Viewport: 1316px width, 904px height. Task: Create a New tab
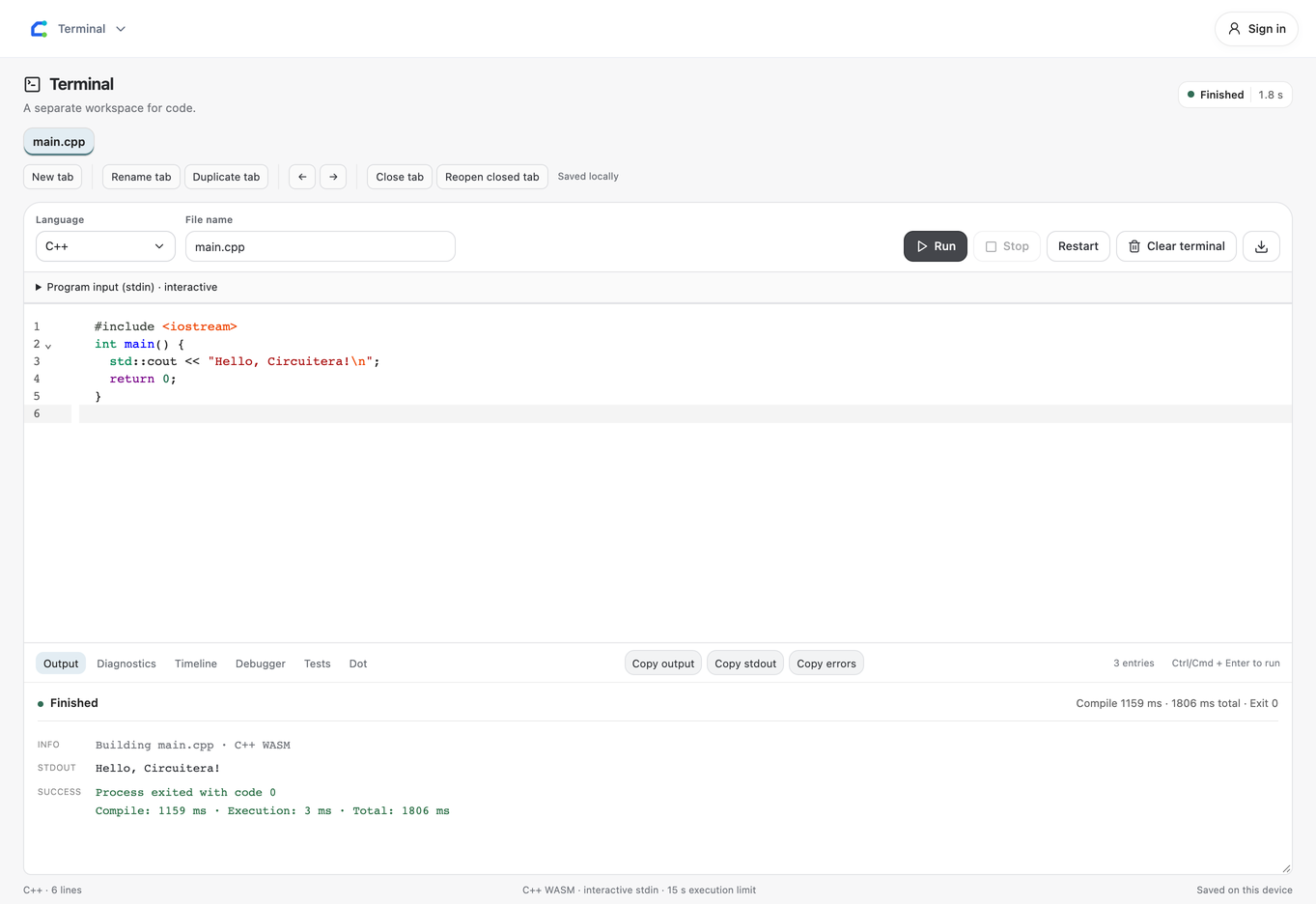pyautogui.click(x=52, y=177)
